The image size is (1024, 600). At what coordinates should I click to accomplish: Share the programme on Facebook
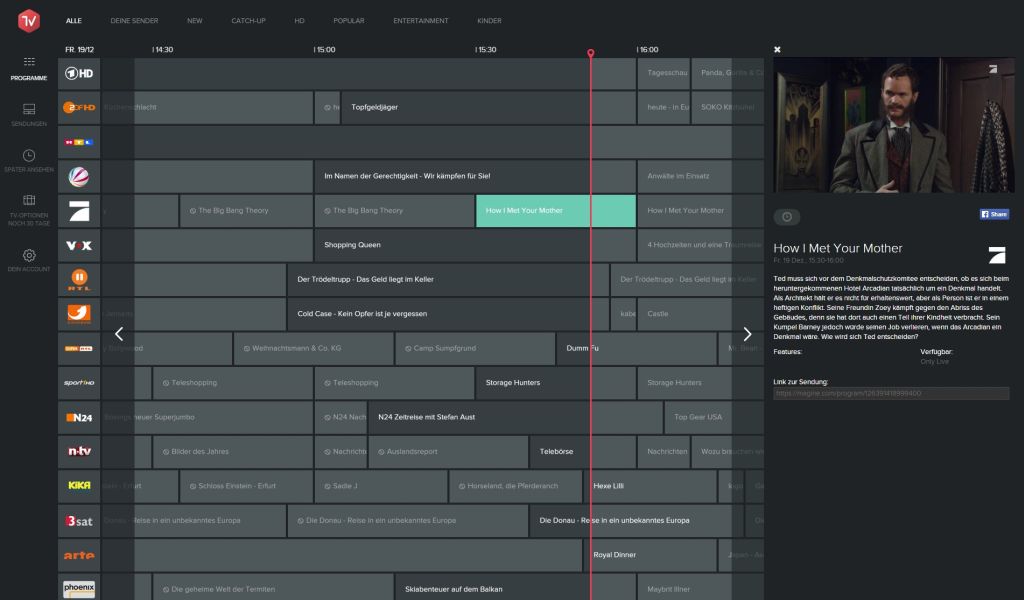994,214
